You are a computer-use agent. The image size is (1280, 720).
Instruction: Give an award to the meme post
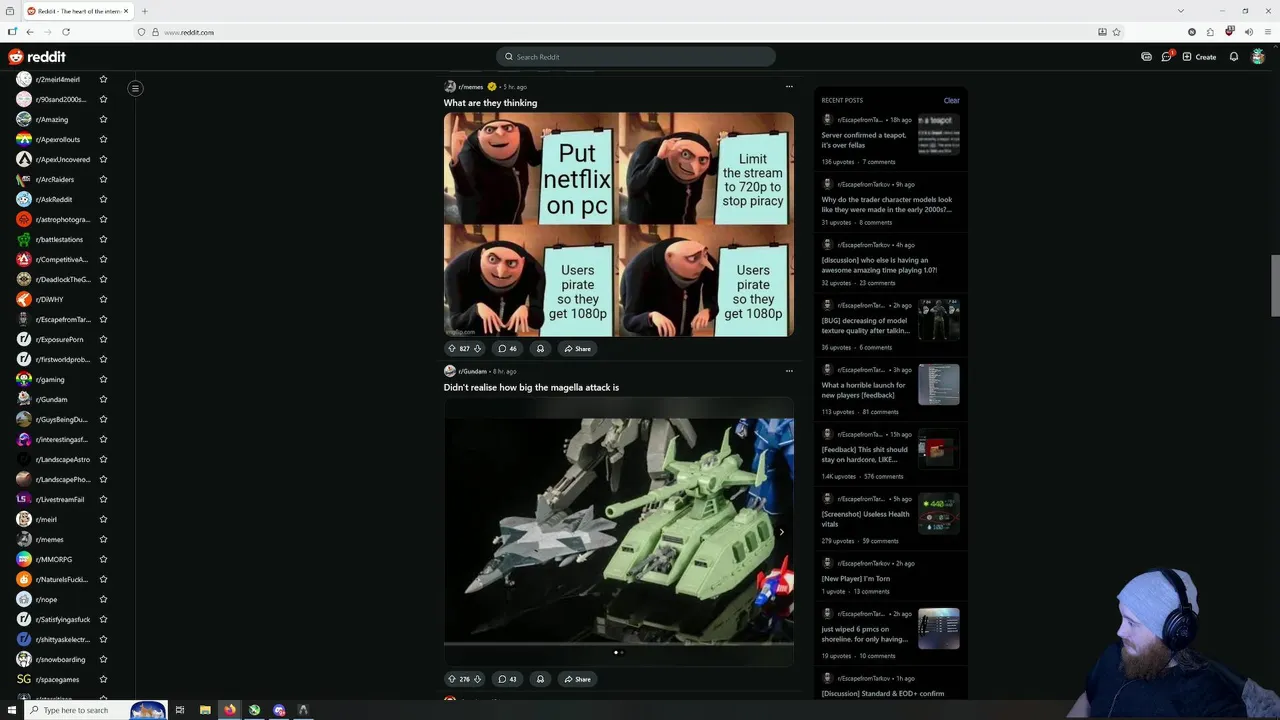pyautogui.click(x=540, y=349)
